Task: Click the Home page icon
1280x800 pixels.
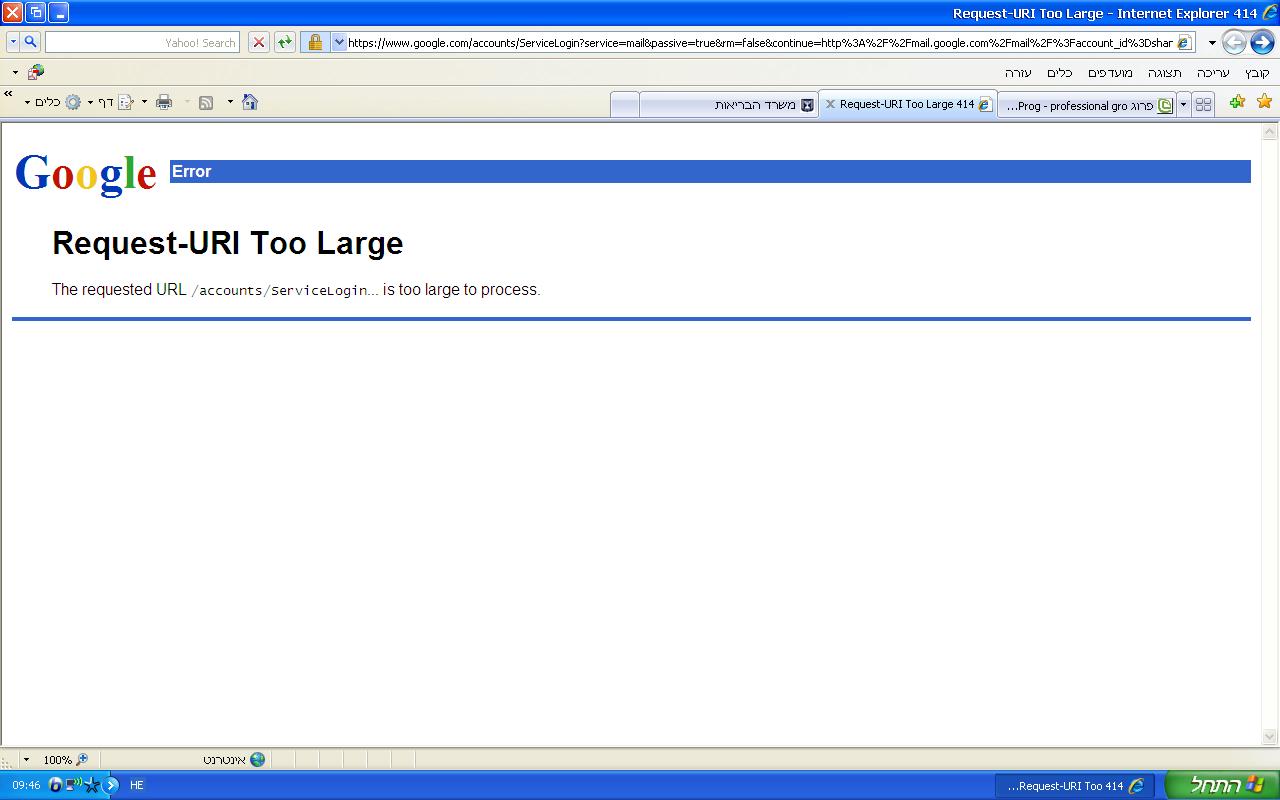Action: 250,102
